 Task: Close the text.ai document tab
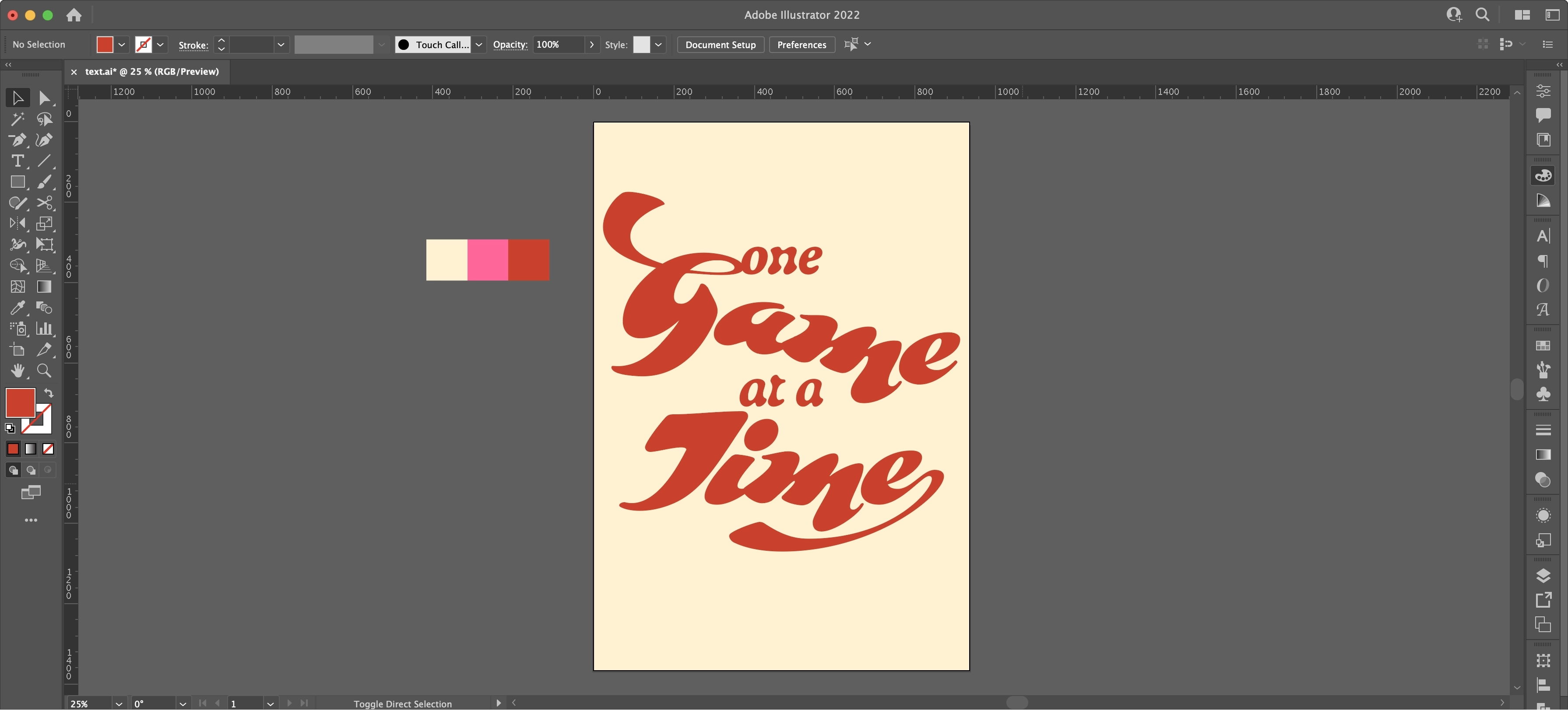pos(74,72)
